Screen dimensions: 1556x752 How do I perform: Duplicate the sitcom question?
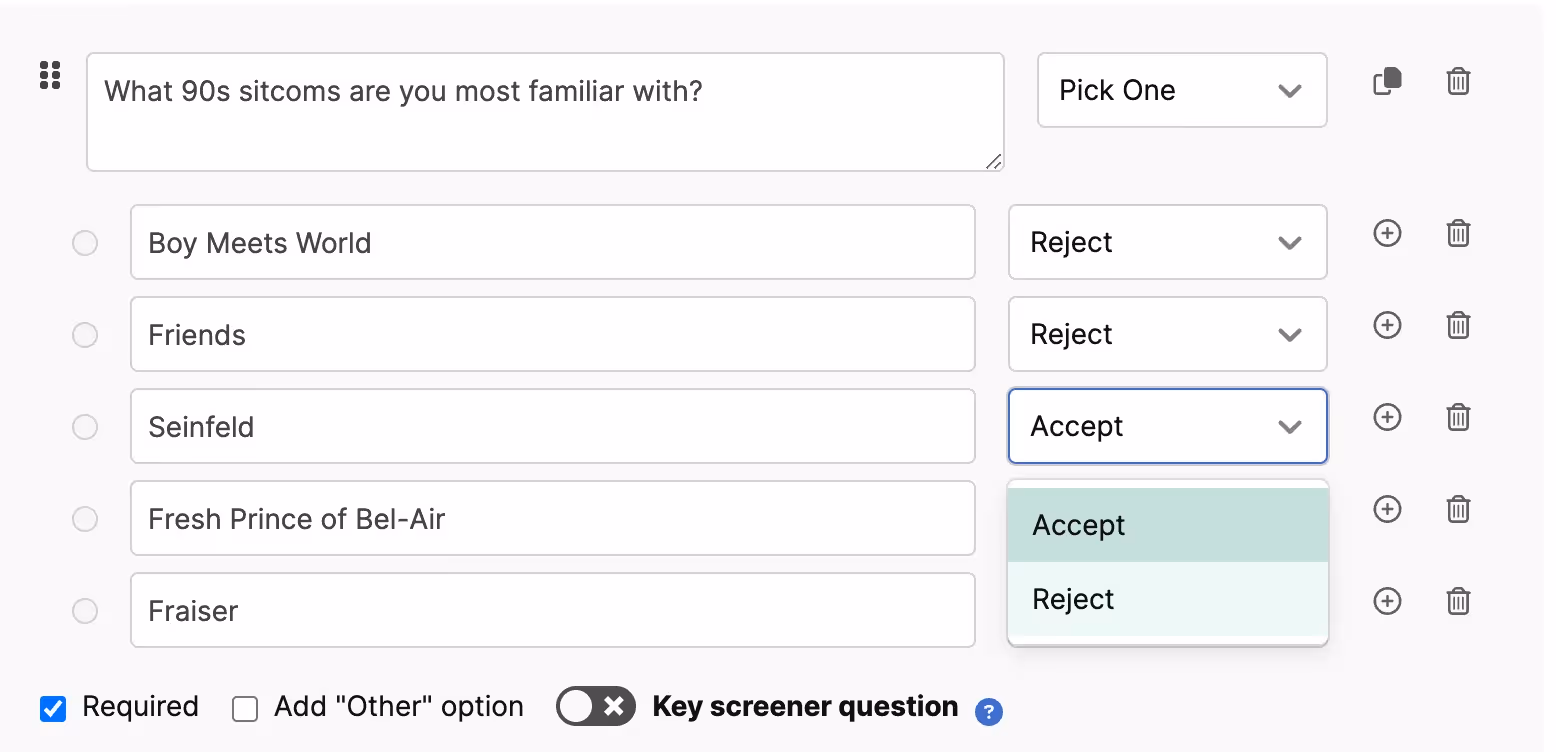(x=1387, y=81)
